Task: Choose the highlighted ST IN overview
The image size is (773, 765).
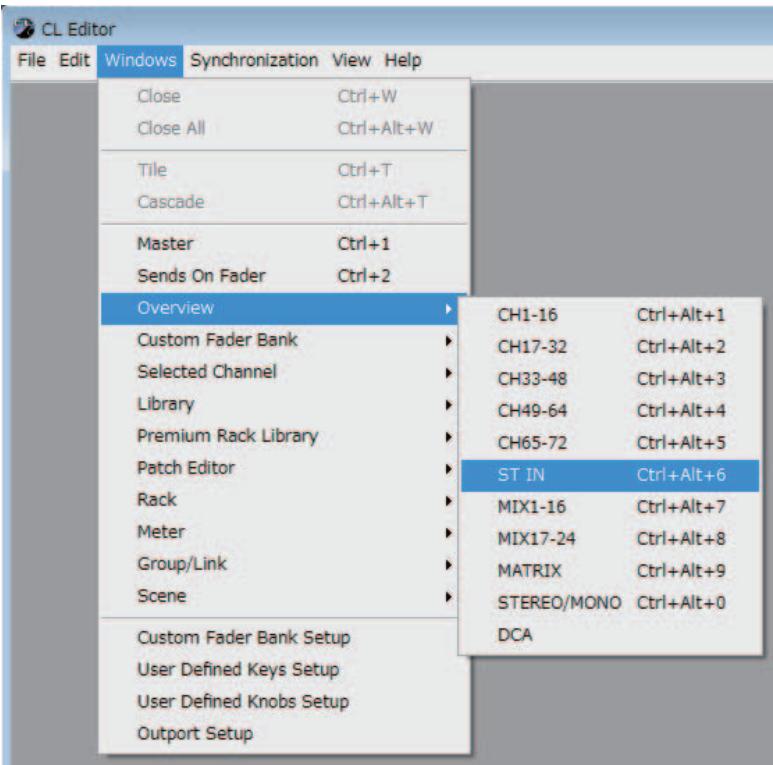Action: click(610, 475)
